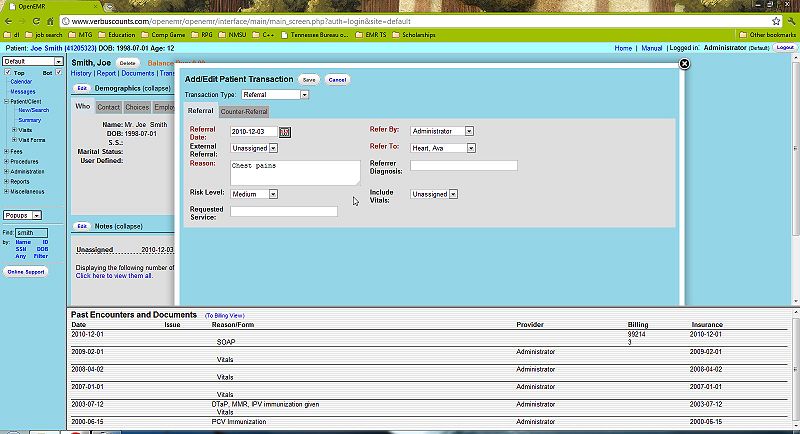Click the Requested Service input field

pos(284,212)
